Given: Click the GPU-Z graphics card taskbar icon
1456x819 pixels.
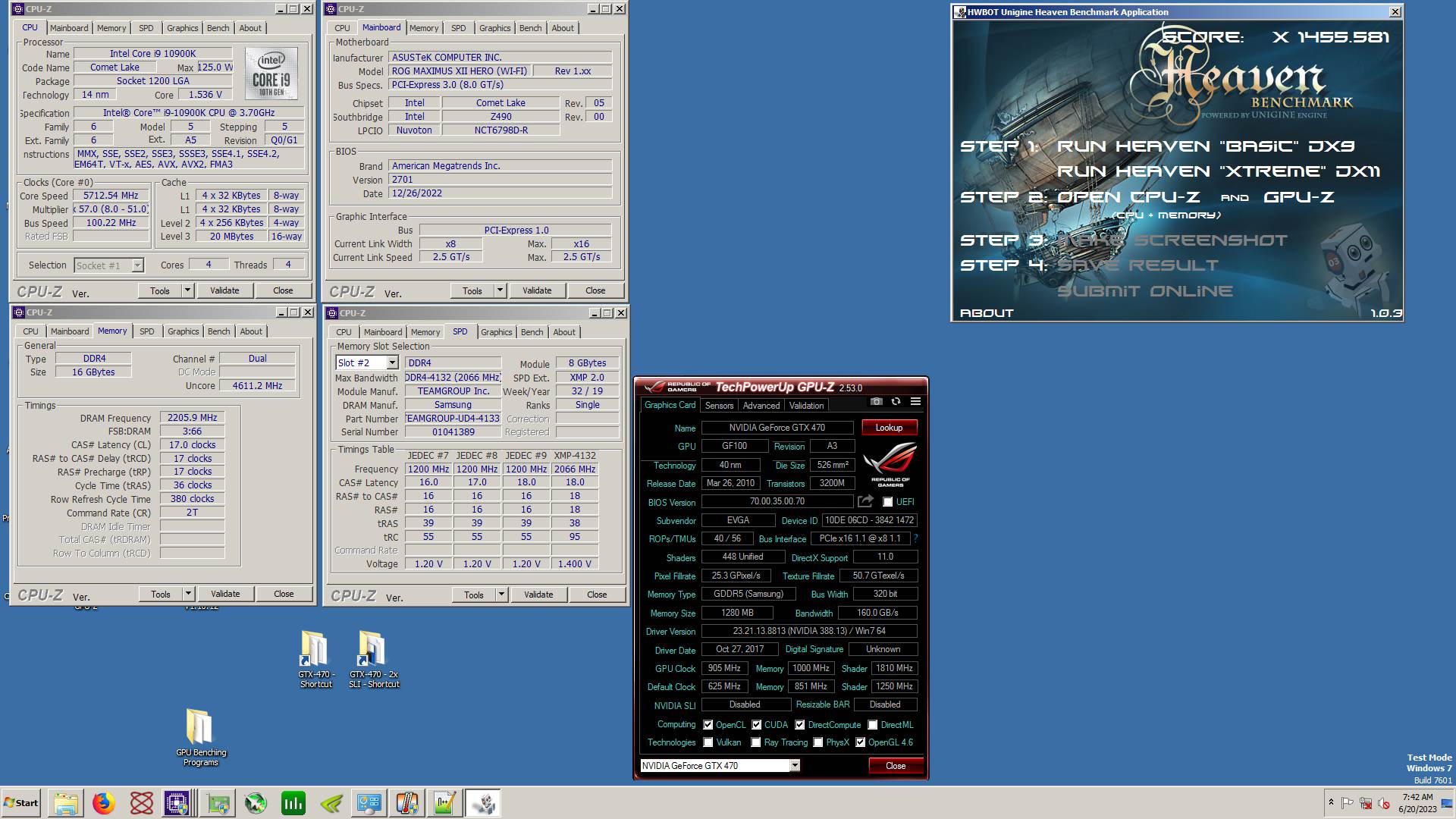Looking at the screenshot, I should (218, 803).
